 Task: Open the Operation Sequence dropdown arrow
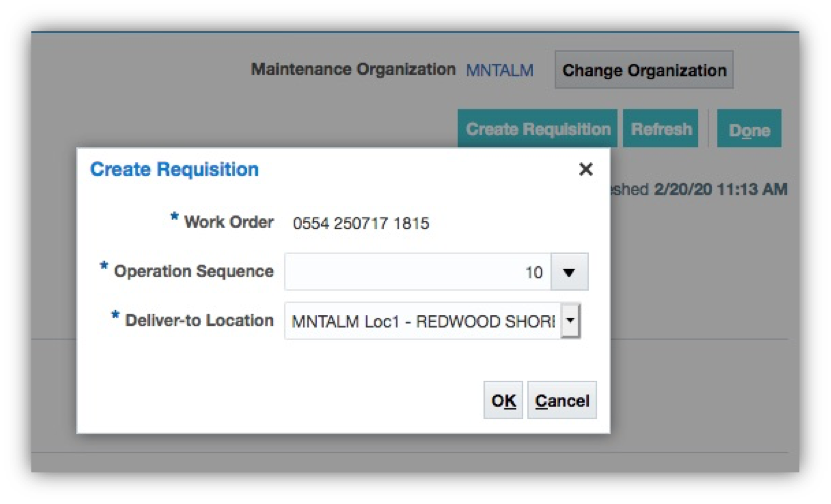(x=569, y=272)
